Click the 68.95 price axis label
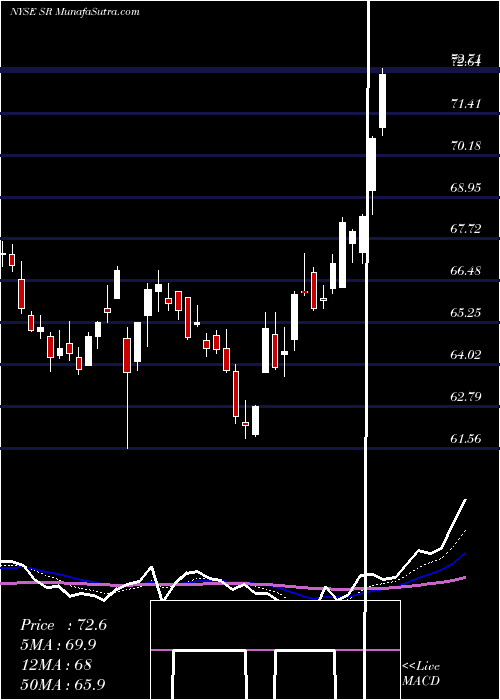The image size is (500, 700). [x=466, y=188]
